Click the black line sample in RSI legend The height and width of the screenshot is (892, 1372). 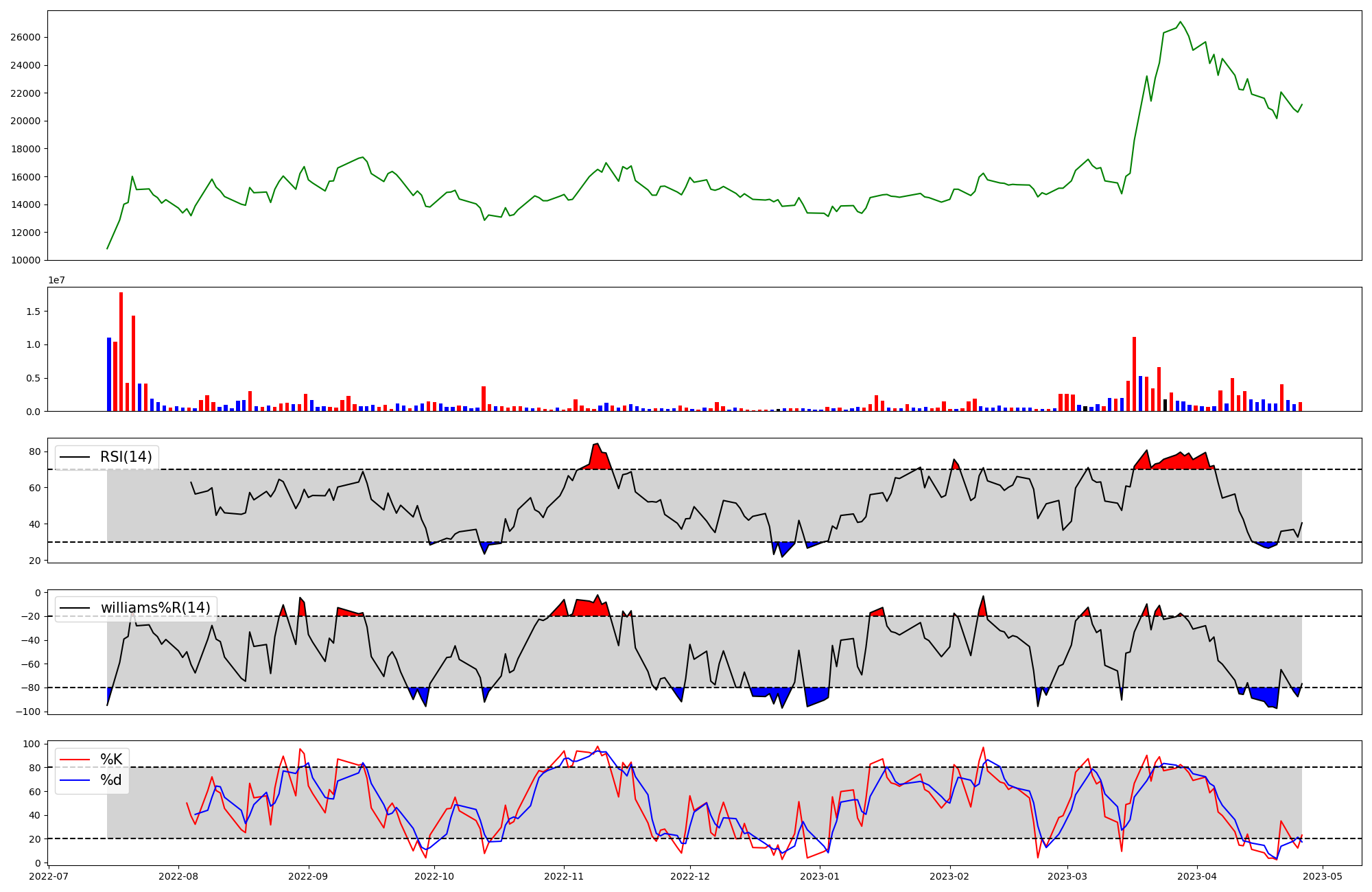(x=75, y=457)
